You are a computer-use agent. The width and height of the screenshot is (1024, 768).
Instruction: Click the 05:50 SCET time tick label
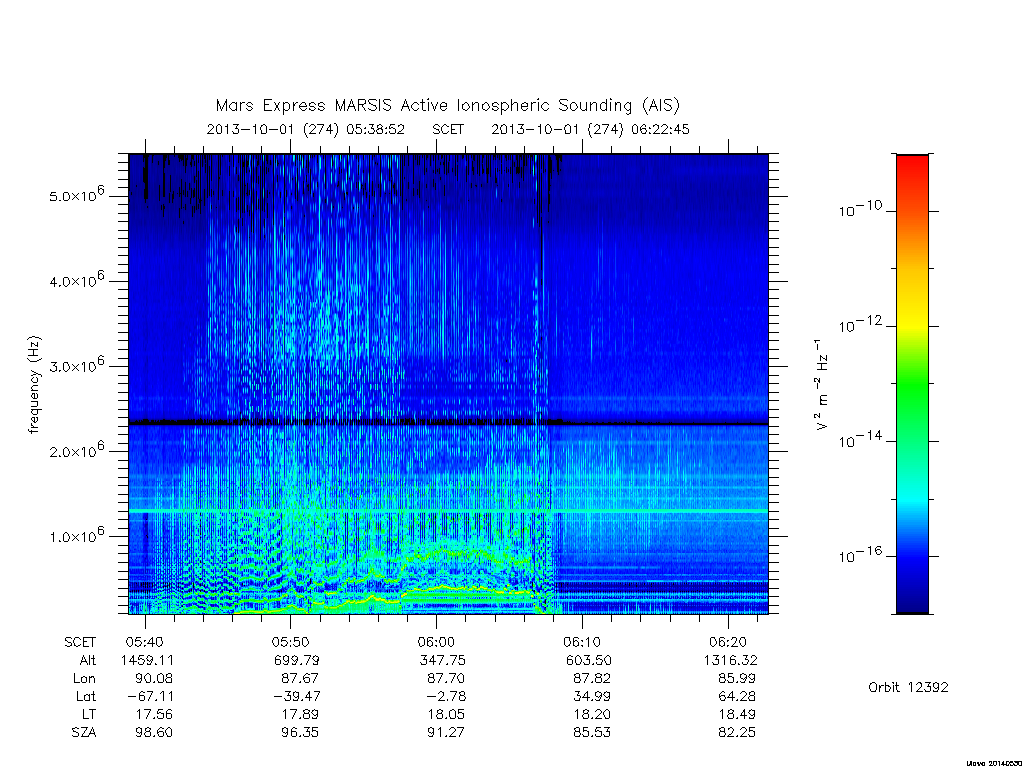click(291, 642)
